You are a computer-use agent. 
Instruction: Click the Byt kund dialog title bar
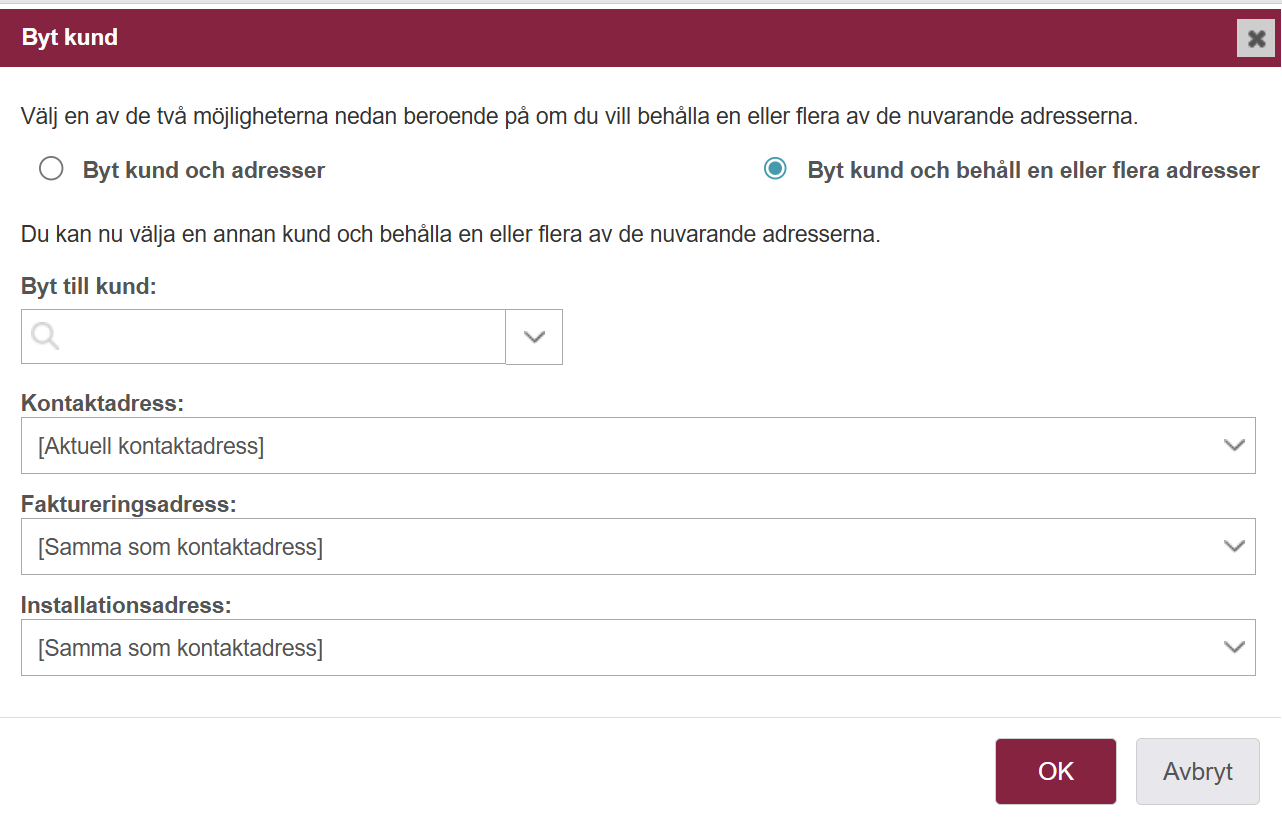(640, 38)
